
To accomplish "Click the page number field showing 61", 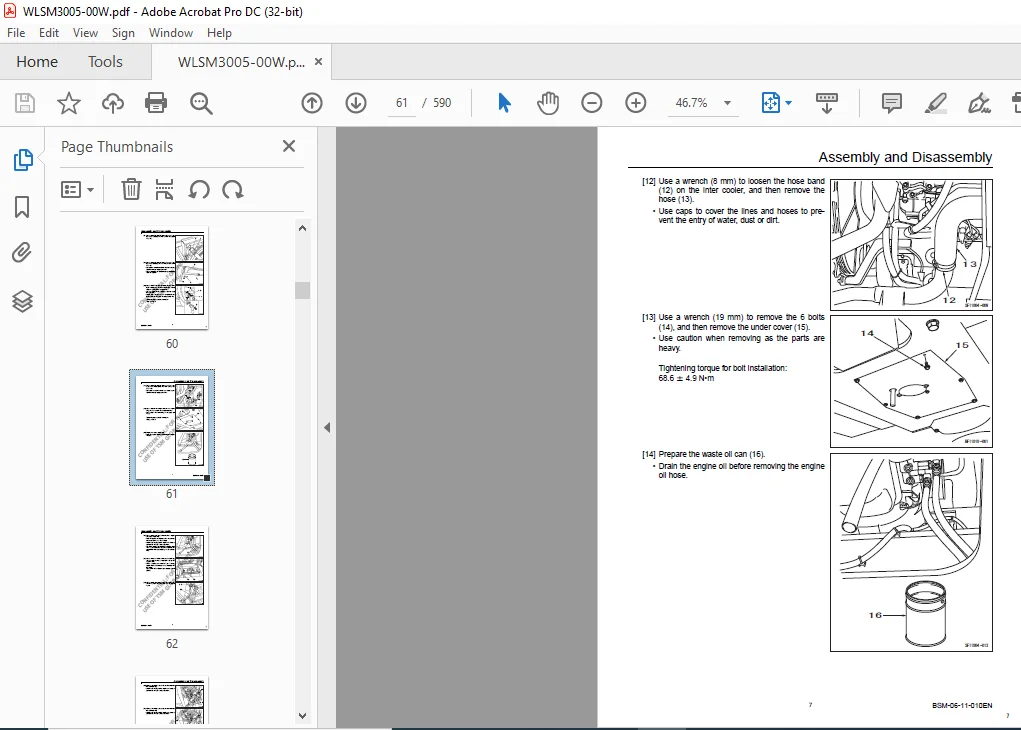I will point(402,103).
